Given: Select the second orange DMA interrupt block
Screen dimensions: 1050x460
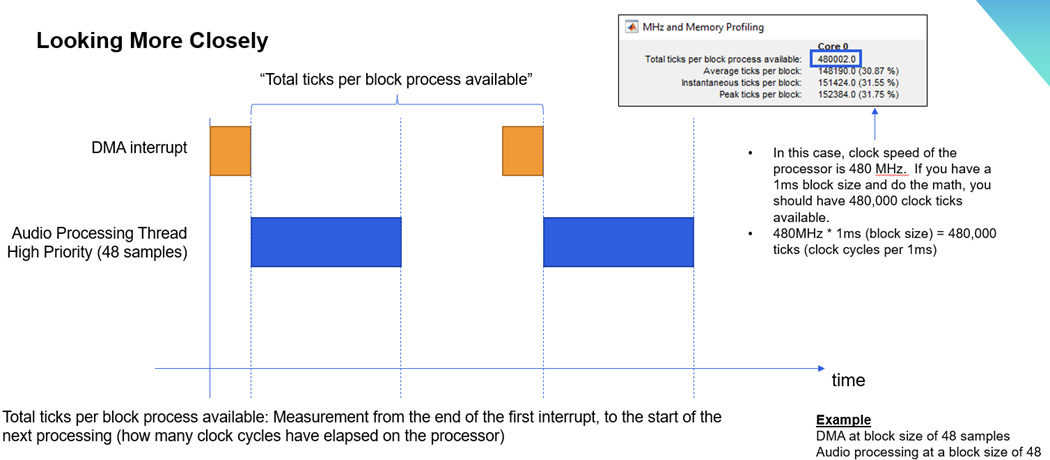Looking at the screenshot, I should (x=522, y=151).
